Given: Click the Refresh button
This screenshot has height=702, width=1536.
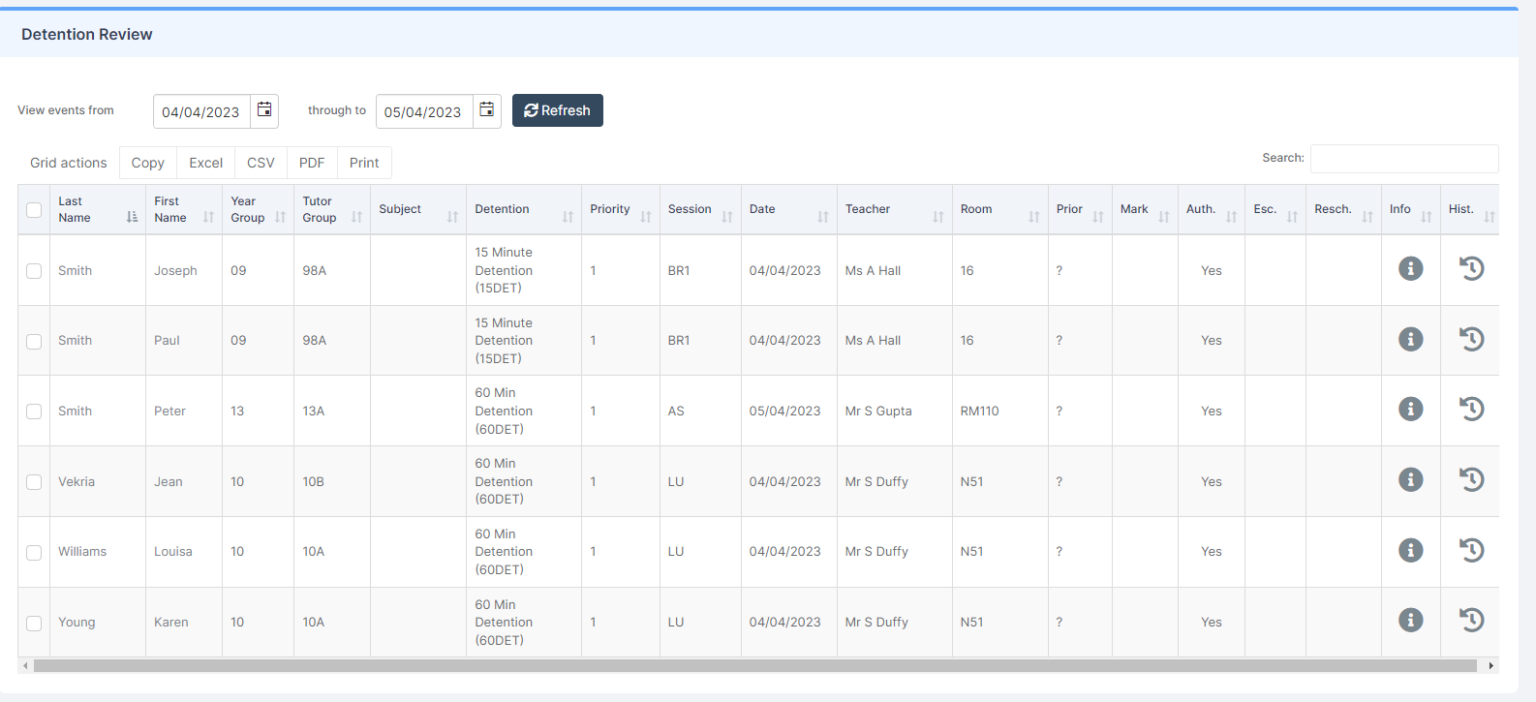Looking at the screenshot, I should point(557,111).
